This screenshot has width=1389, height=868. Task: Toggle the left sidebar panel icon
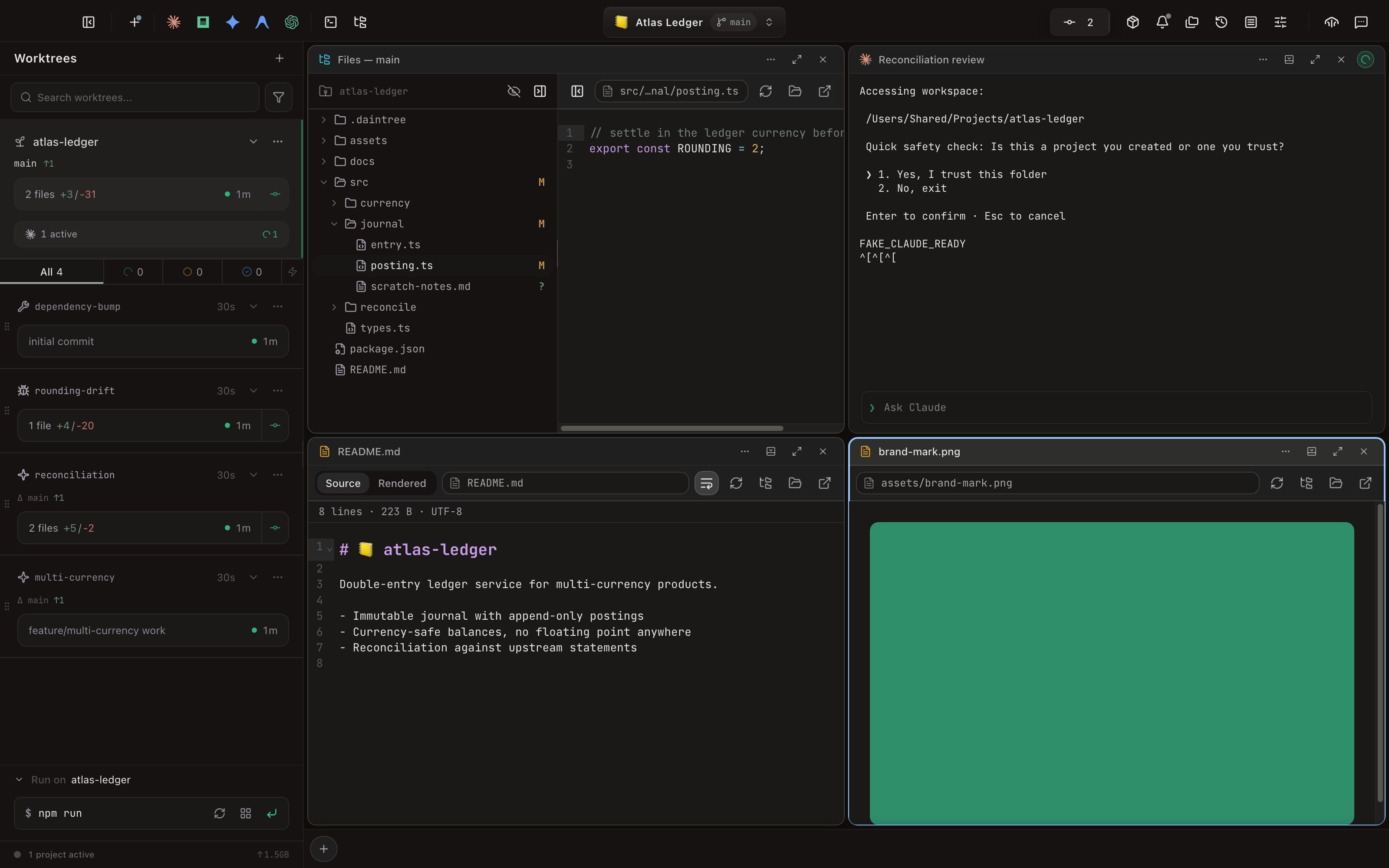pos(89,22)
